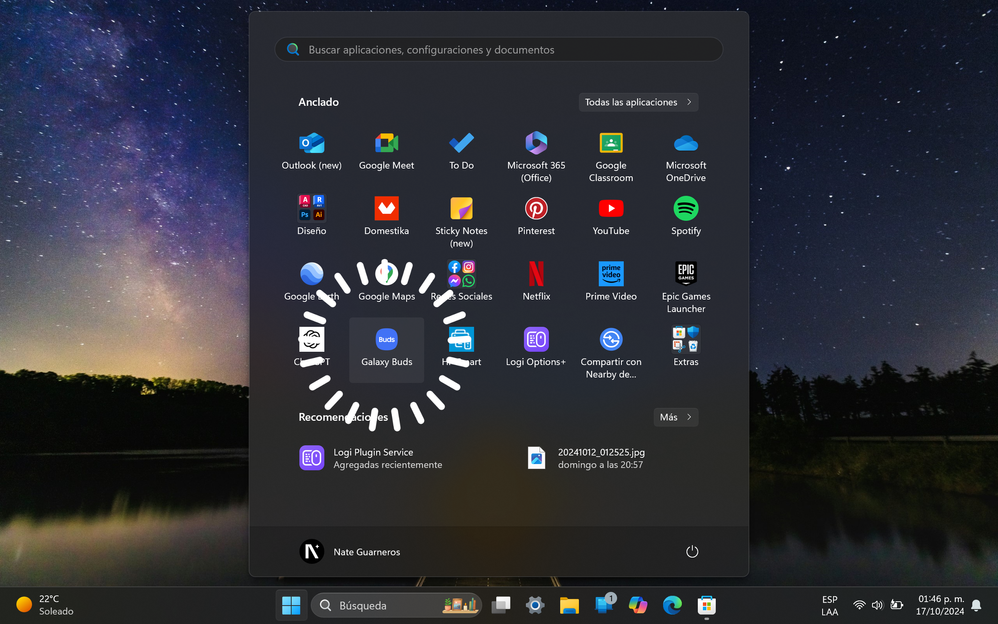The image size is (998, 624).
Task: Open File Explorer from the taskbar
Action: click(569, 605)
